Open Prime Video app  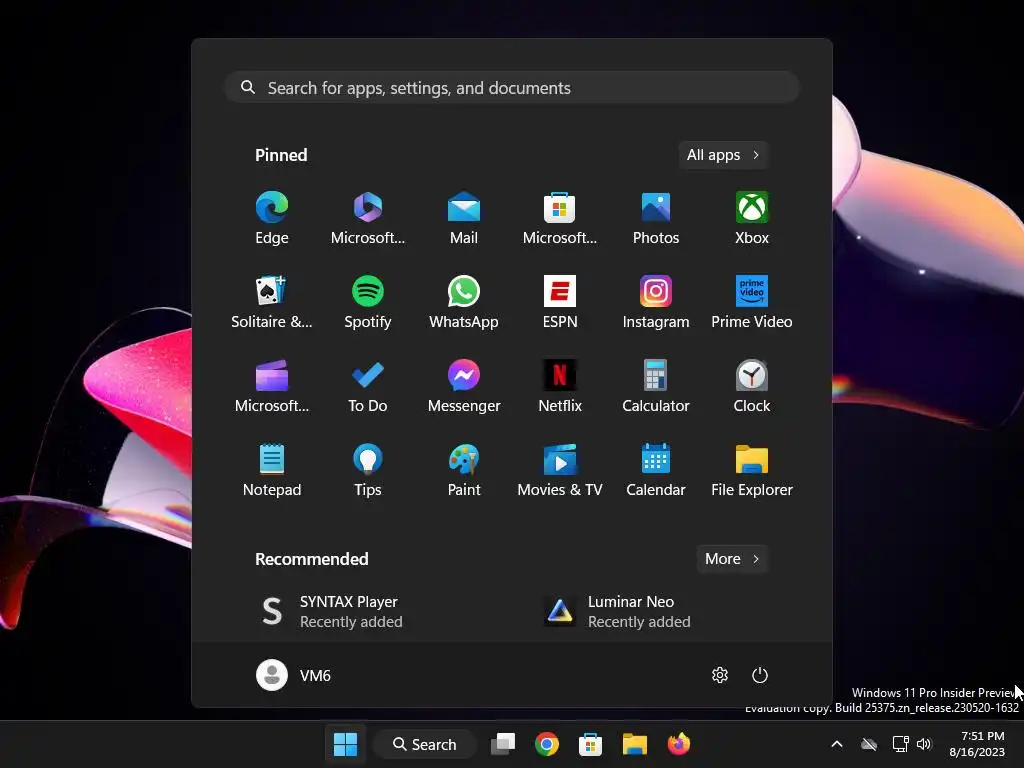tap(752, 302)
